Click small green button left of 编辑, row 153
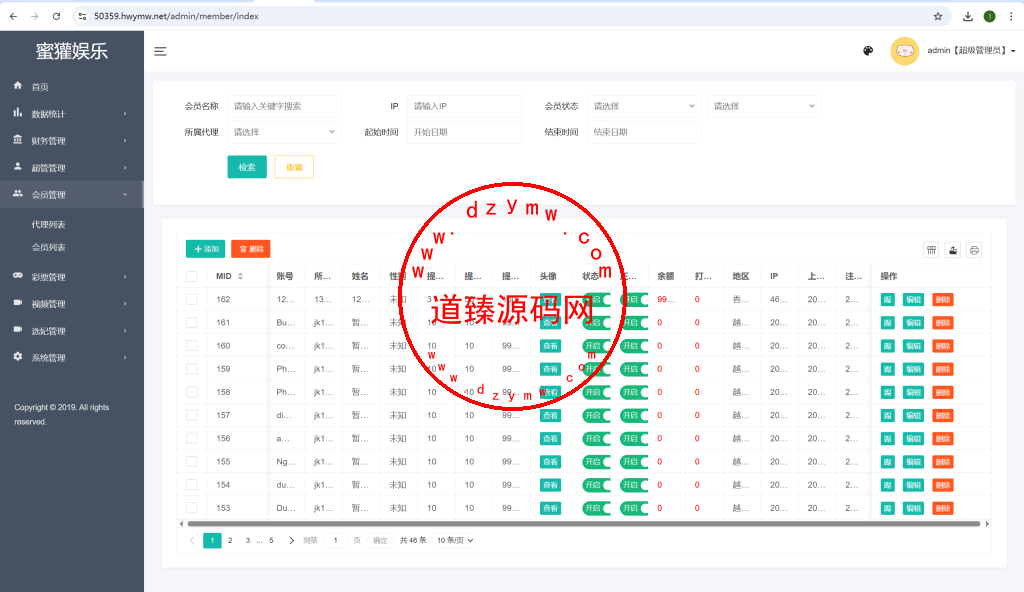Viewport: 1024px width, 592px height. [x=888, y=508]
